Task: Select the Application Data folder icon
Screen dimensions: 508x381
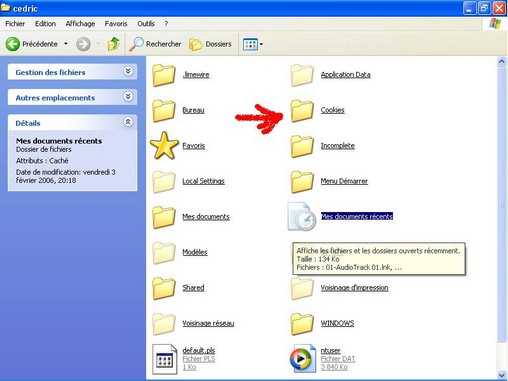Action: 302,75
